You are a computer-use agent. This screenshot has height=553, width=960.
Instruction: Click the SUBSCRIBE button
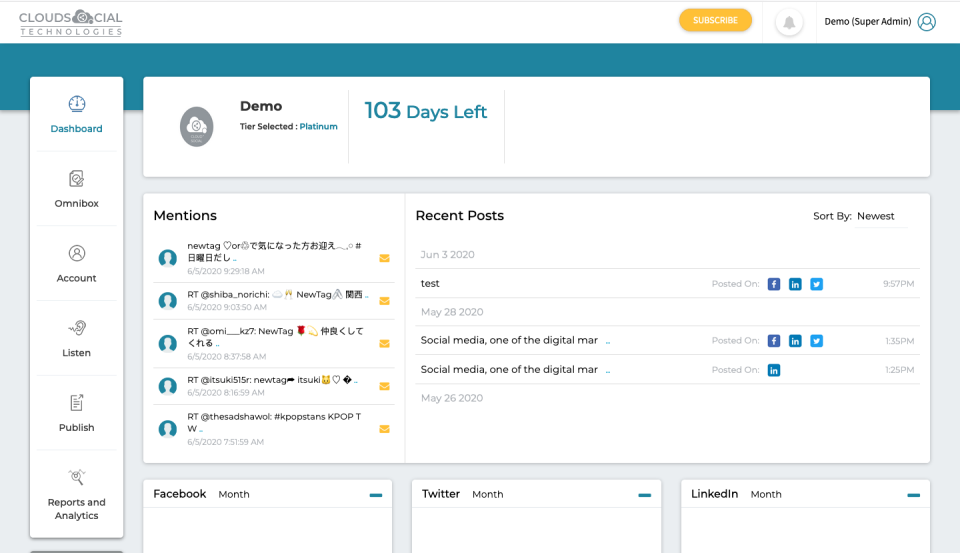[715, 20]
